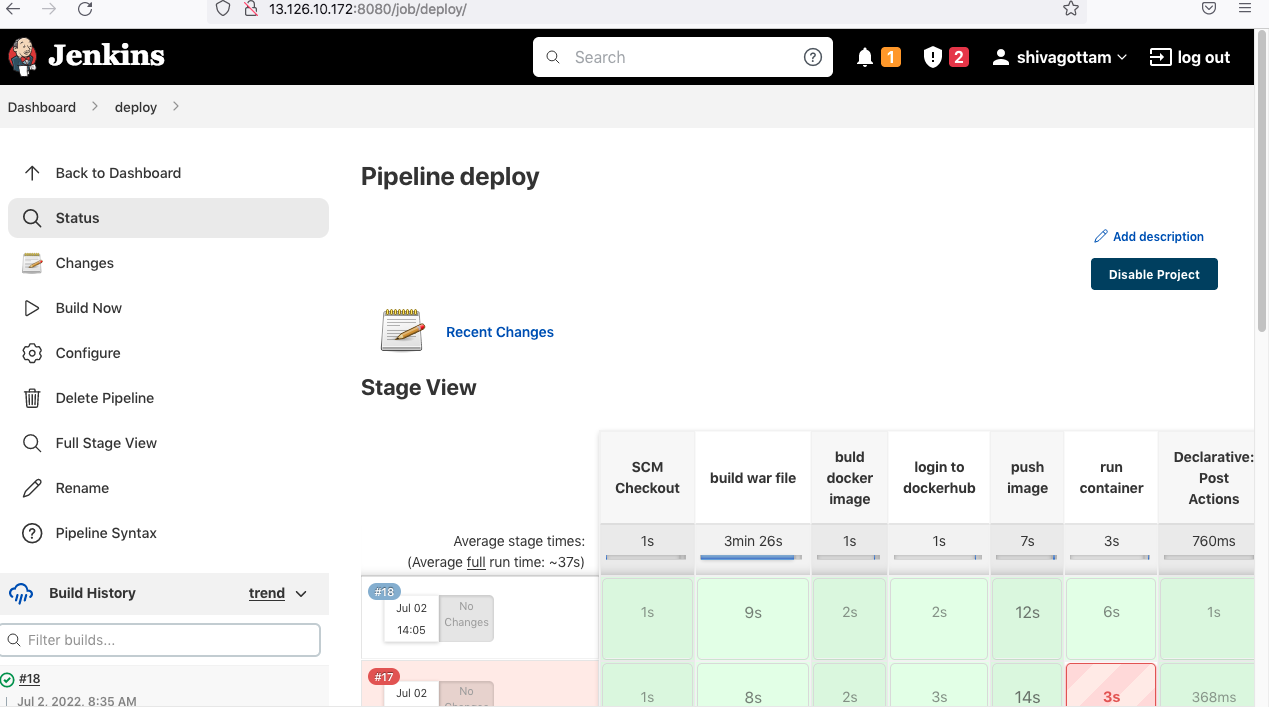The height and width of the screenshot is (707, 1269).
Task: Click the build war file average time bar
Action: 752,557
